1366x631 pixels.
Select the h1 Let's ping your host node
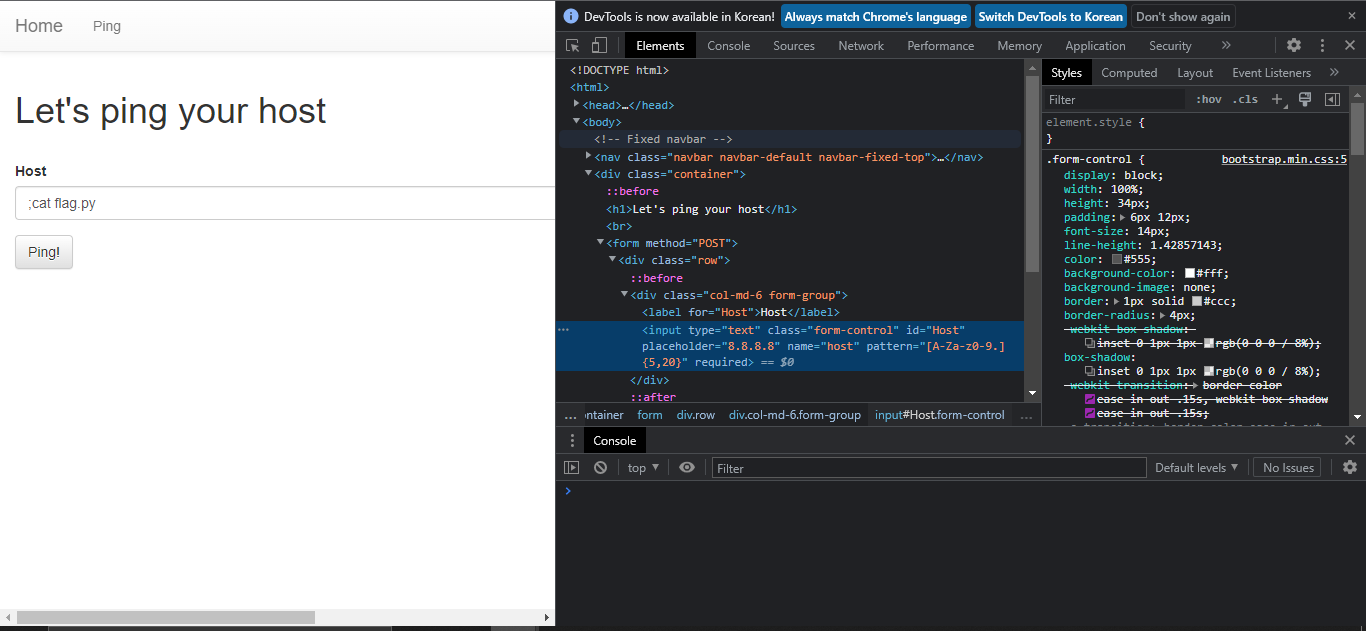point(701,209)
